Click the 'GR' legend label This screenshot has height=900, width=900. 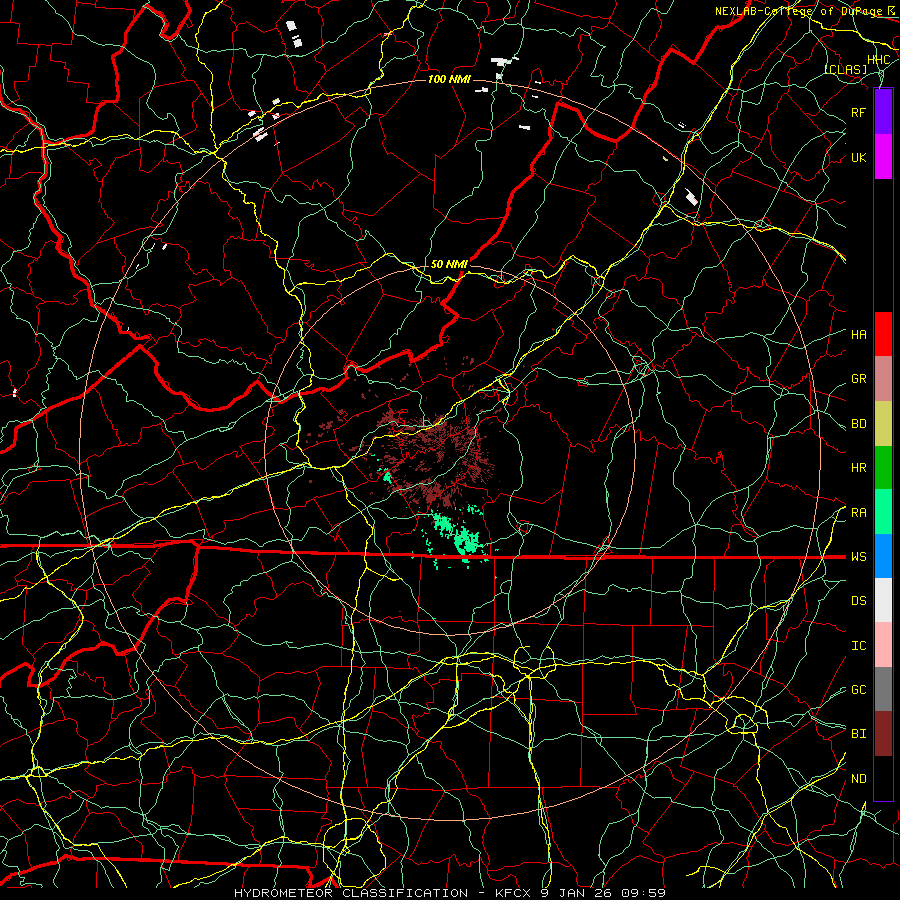[x=858, y=379]
